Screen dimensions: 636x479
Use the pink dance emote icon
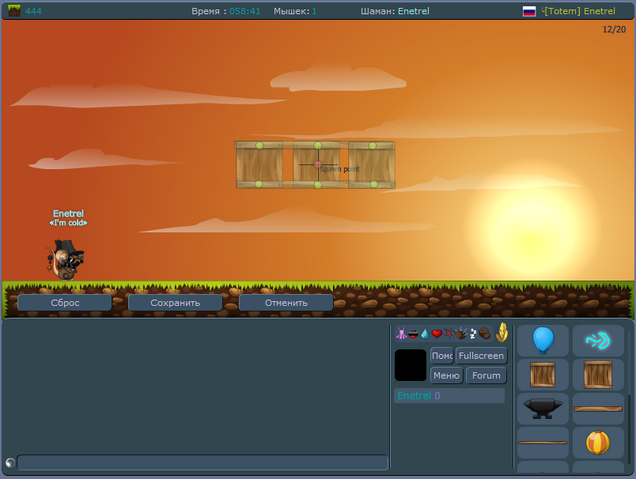(401, 333)
